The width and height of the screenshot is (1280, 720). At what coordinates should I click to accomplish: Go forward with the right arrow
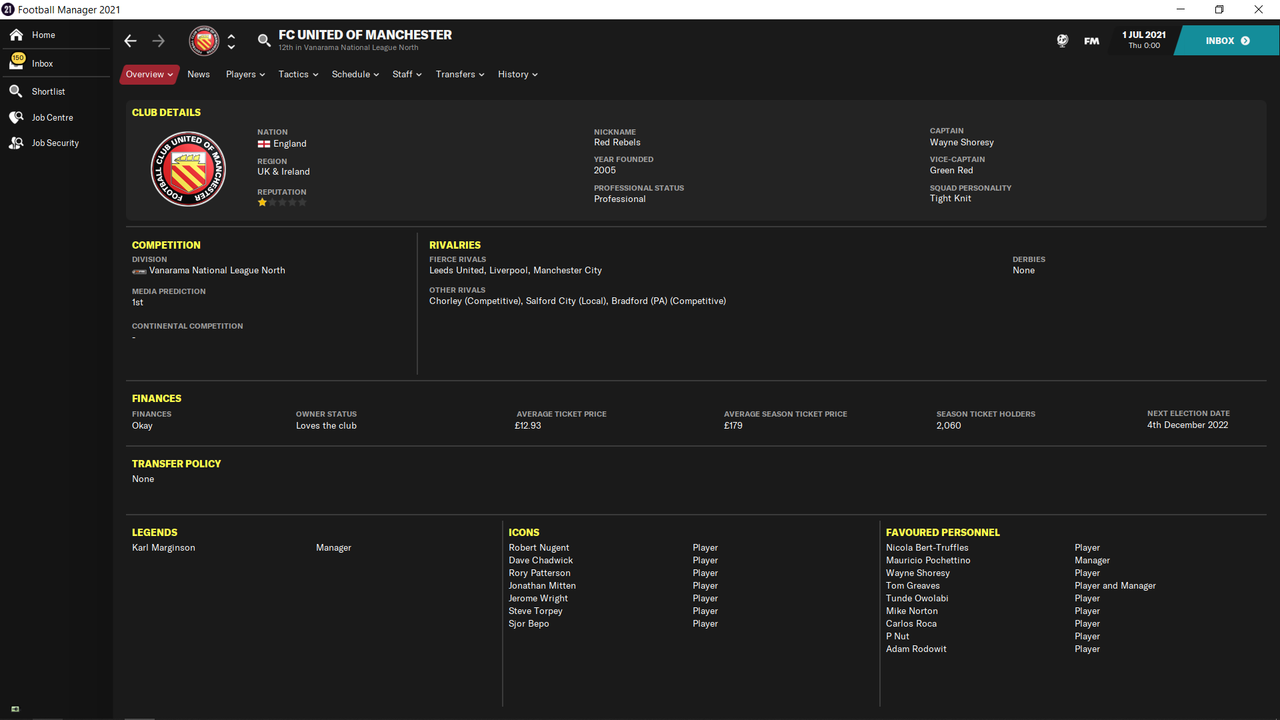click(159, 41)
